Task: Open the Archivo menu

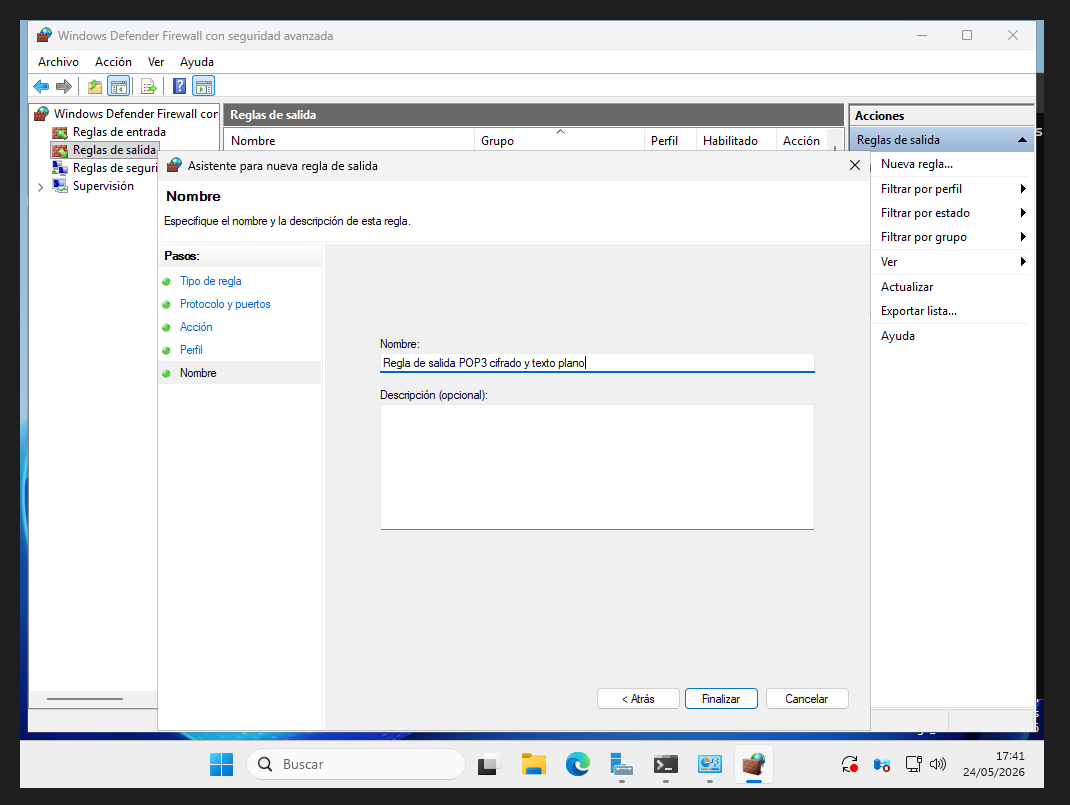Action: 59,62
